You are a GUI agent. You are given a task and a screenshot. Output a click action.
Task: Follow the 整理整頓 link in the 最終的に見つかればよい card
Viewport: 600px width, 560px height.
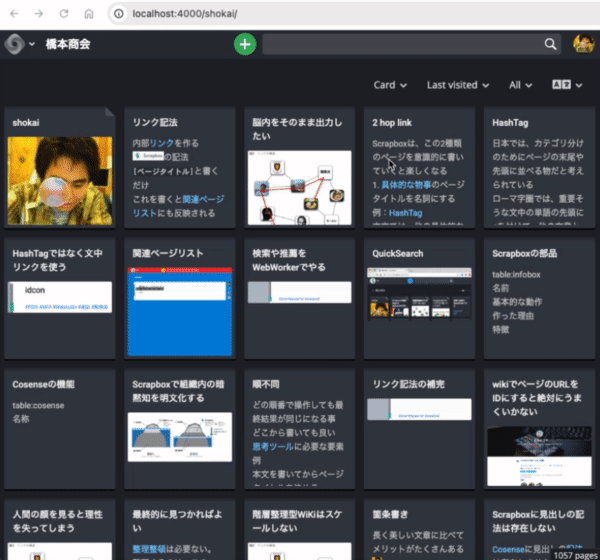coord(149,549)
